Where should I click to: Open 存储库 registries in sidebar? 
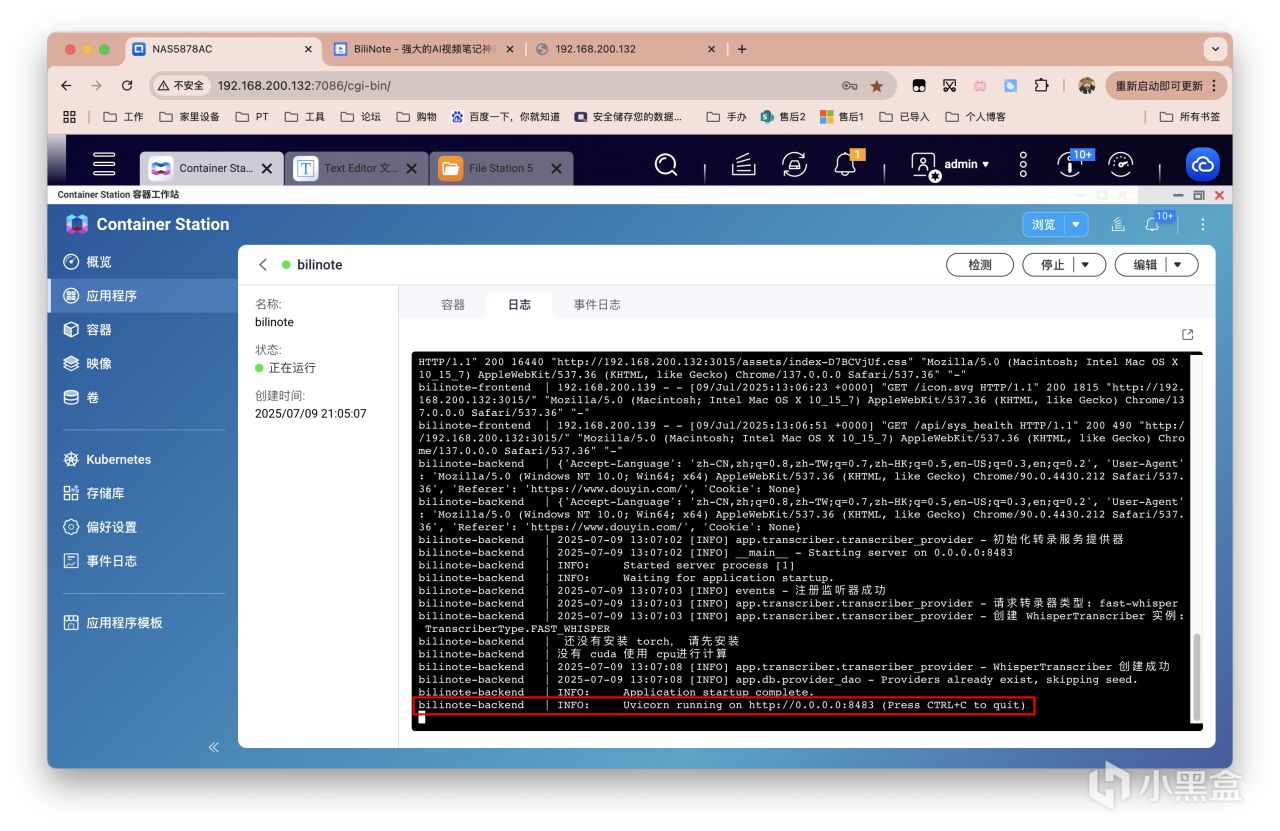pyautogui.click(x=143, y=493)
